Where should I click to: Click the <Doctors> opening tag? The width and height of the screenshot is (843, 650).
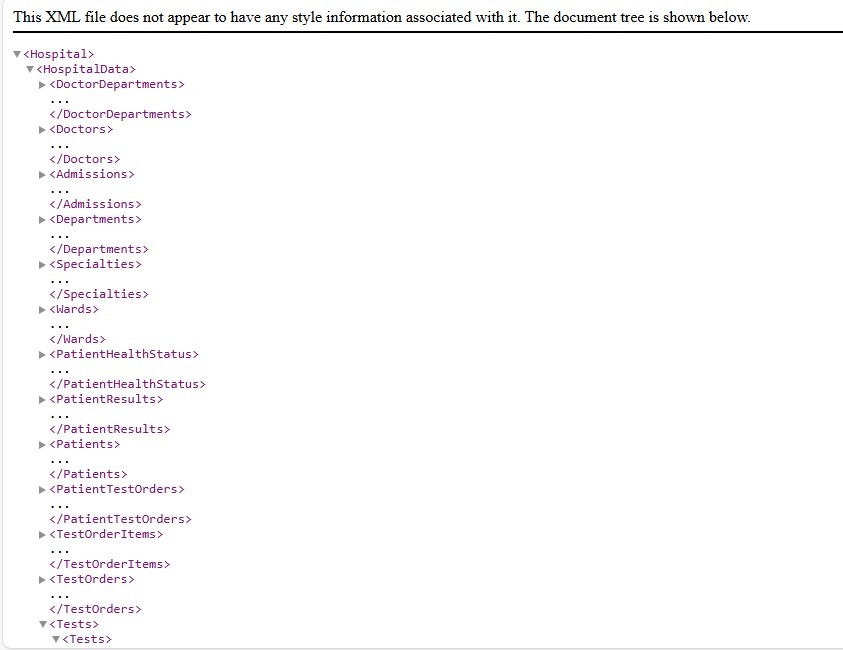coord(81,130)
